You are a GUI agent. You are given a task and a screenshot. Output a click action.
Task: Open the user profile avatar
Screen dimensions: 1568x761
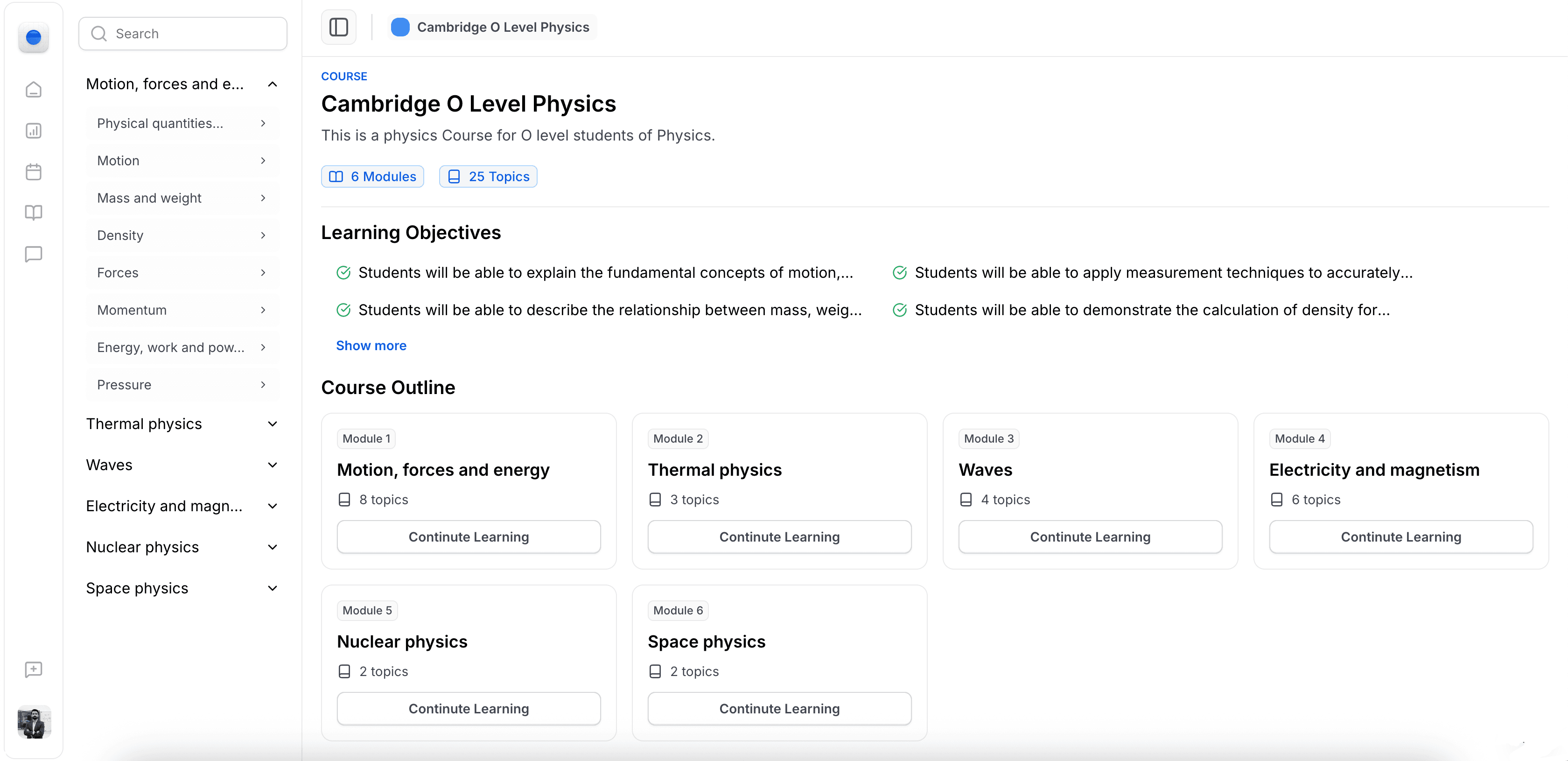tap(34, 723)
